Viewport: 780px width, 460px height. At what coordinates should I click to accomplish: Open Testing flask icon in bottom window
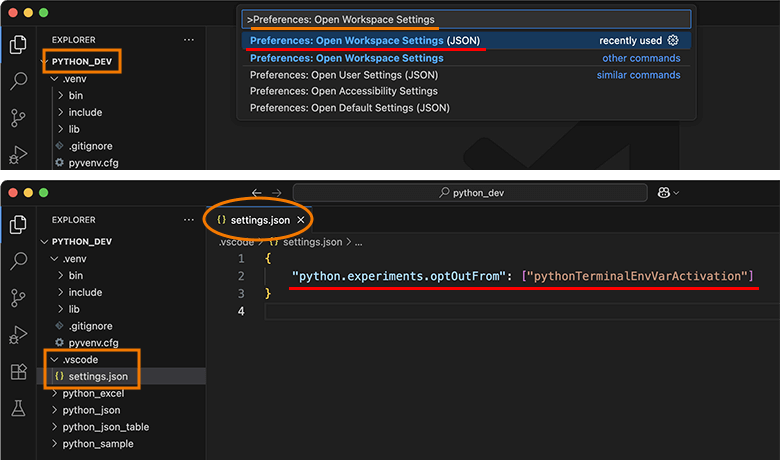coord(18,408)
